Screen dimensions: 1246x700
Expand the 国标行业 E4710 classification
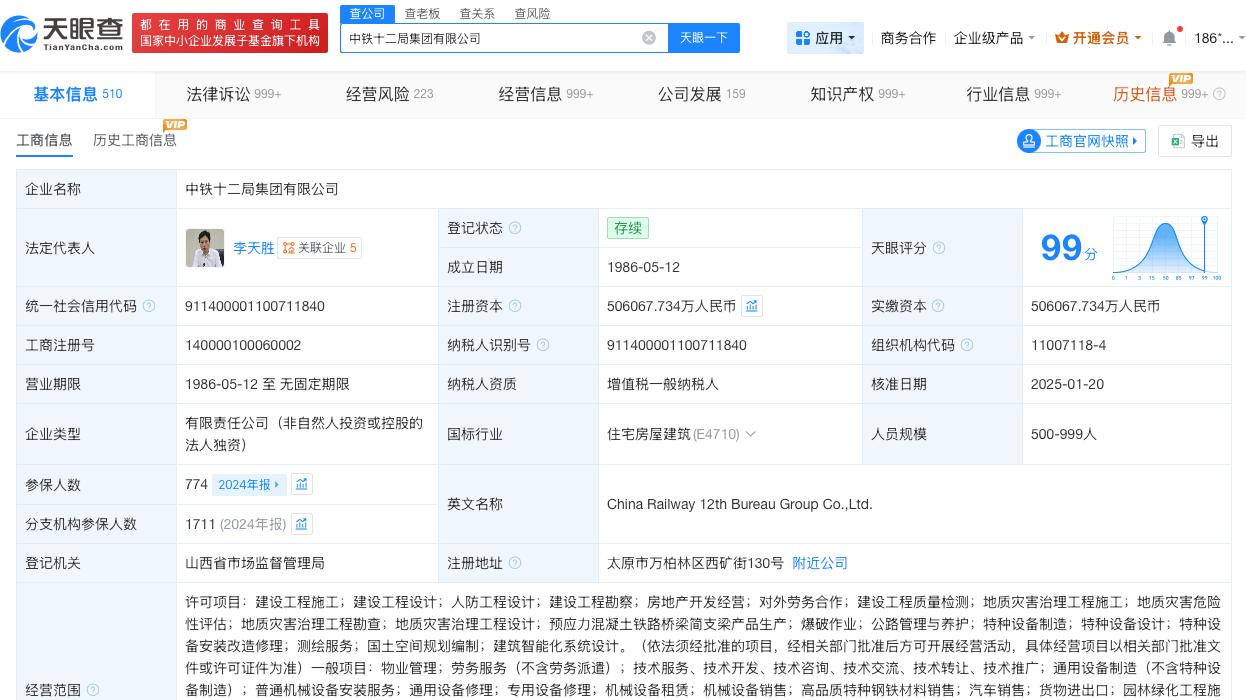coord(750,434)
